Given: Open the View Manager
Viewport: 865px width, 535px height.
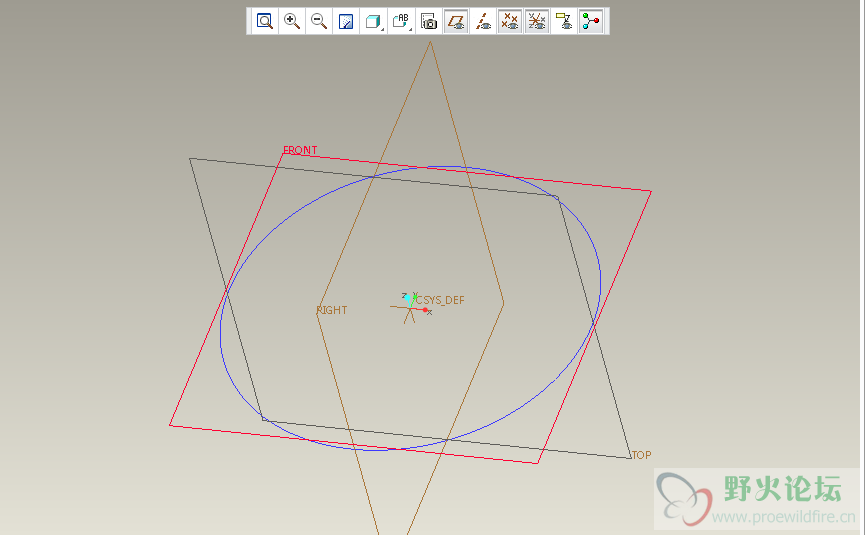Looking at the screenshot, I should click(429, 22).
